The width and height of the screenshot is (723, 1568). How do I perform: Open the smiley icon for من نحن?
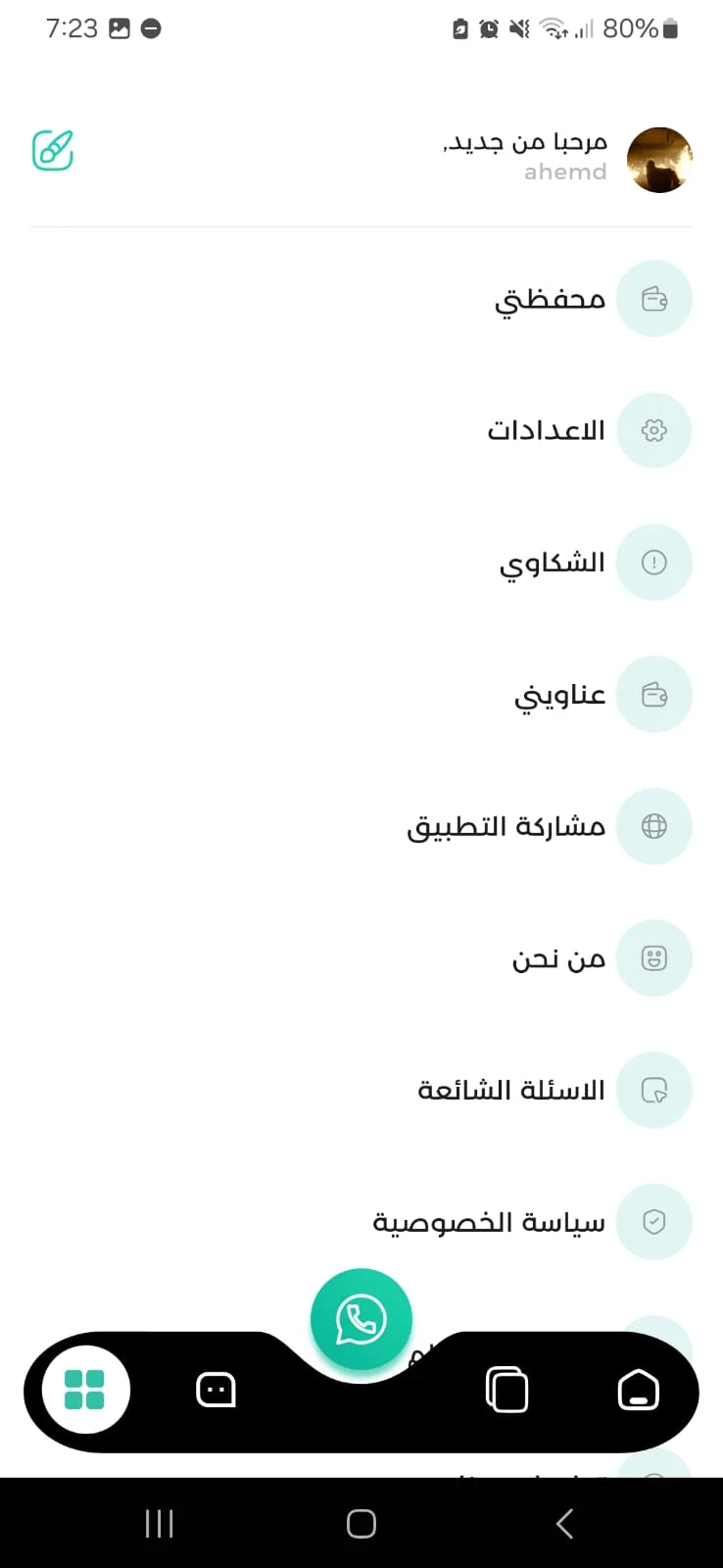point(654,958)
